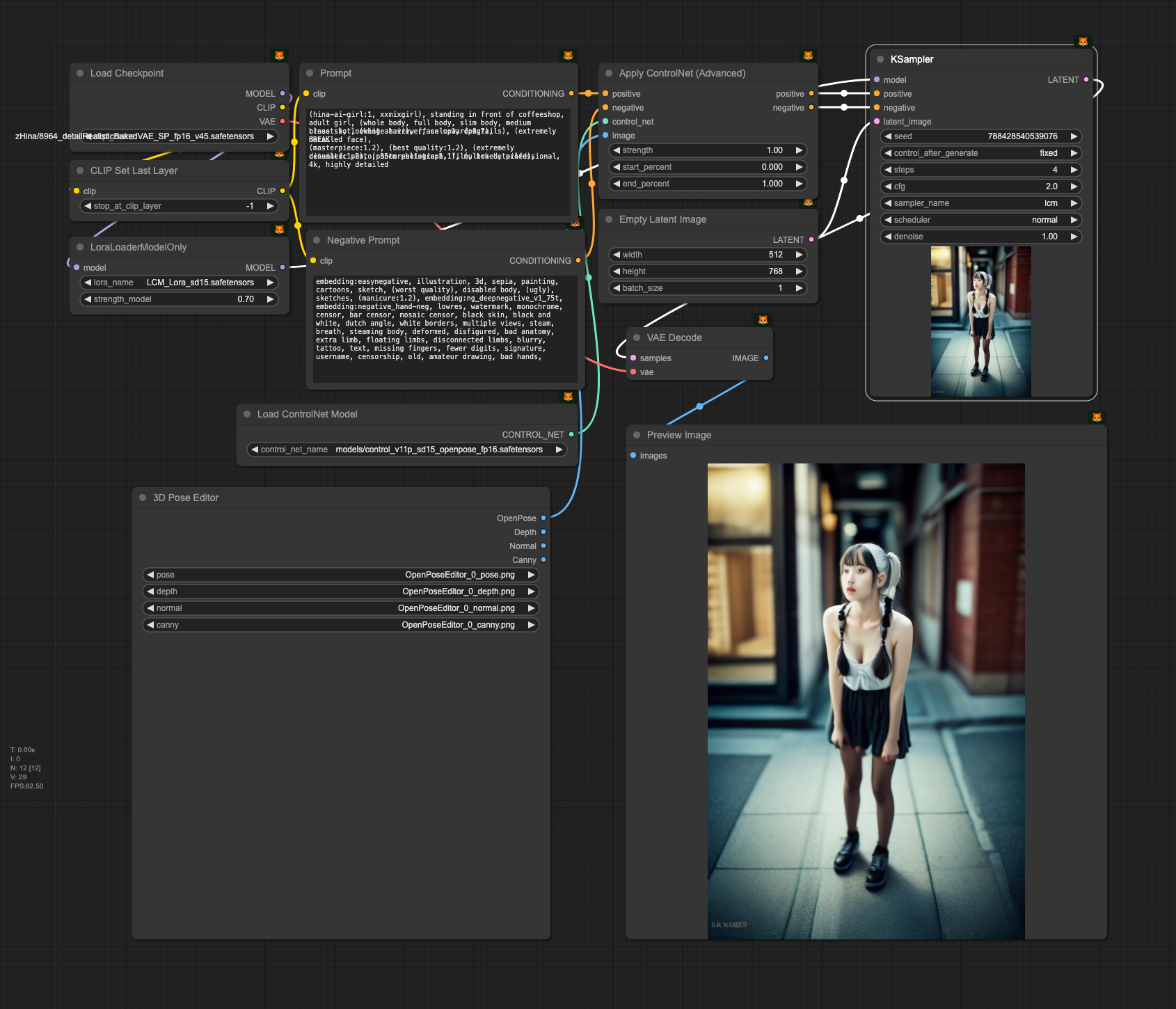
Task: Click the generated image in Preview Image node
Action: [x=866, y=701]
